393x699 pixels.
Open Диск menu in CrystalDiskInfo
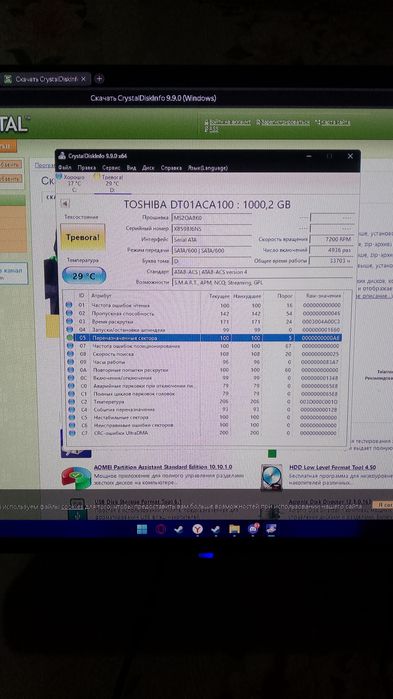coord(148,168)
